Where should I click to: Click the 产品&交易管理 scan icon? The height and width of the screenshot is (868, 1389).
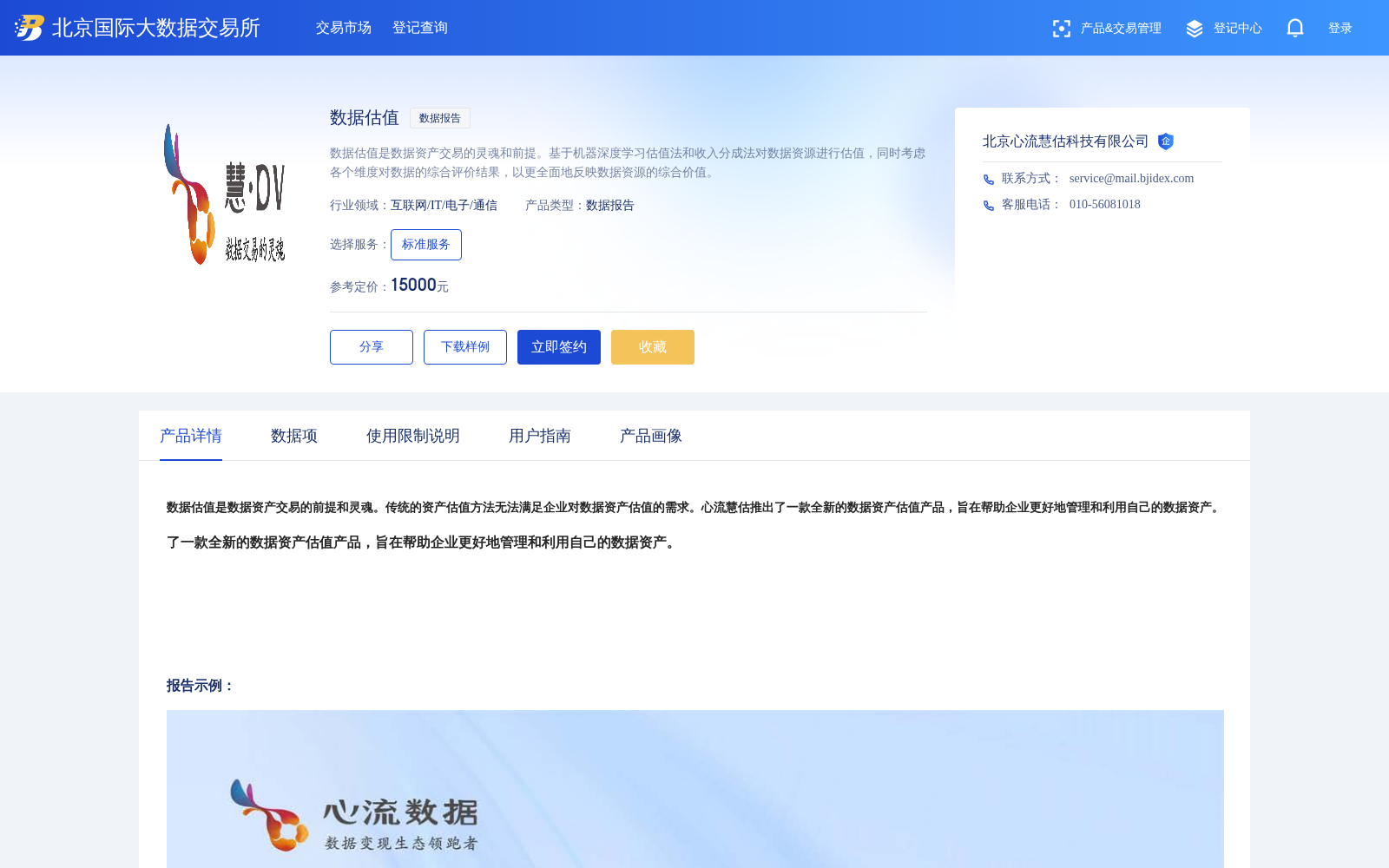(1061, 29)
